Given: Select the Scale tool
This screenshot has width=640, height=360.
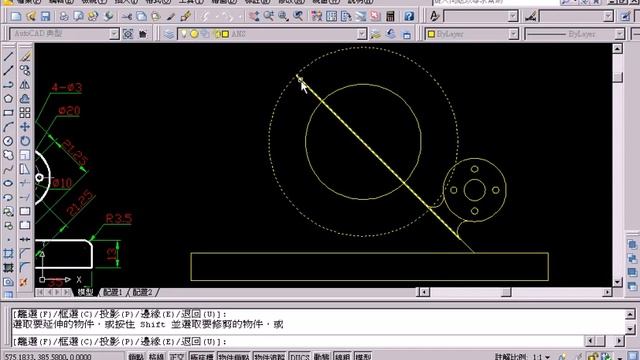Looking at the screenshot, I should 25,155.
